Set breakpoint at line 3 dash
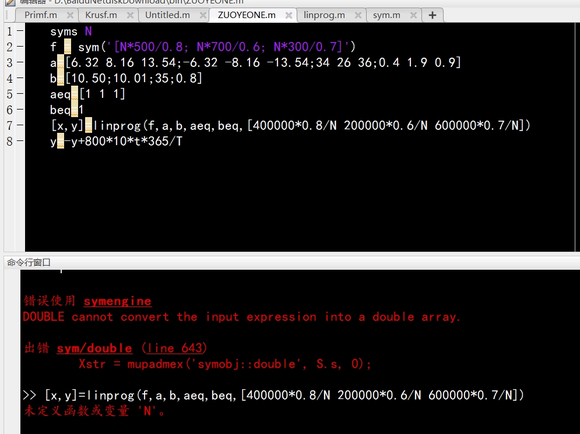This screenshot has width=580, height=434. [20, 63]
